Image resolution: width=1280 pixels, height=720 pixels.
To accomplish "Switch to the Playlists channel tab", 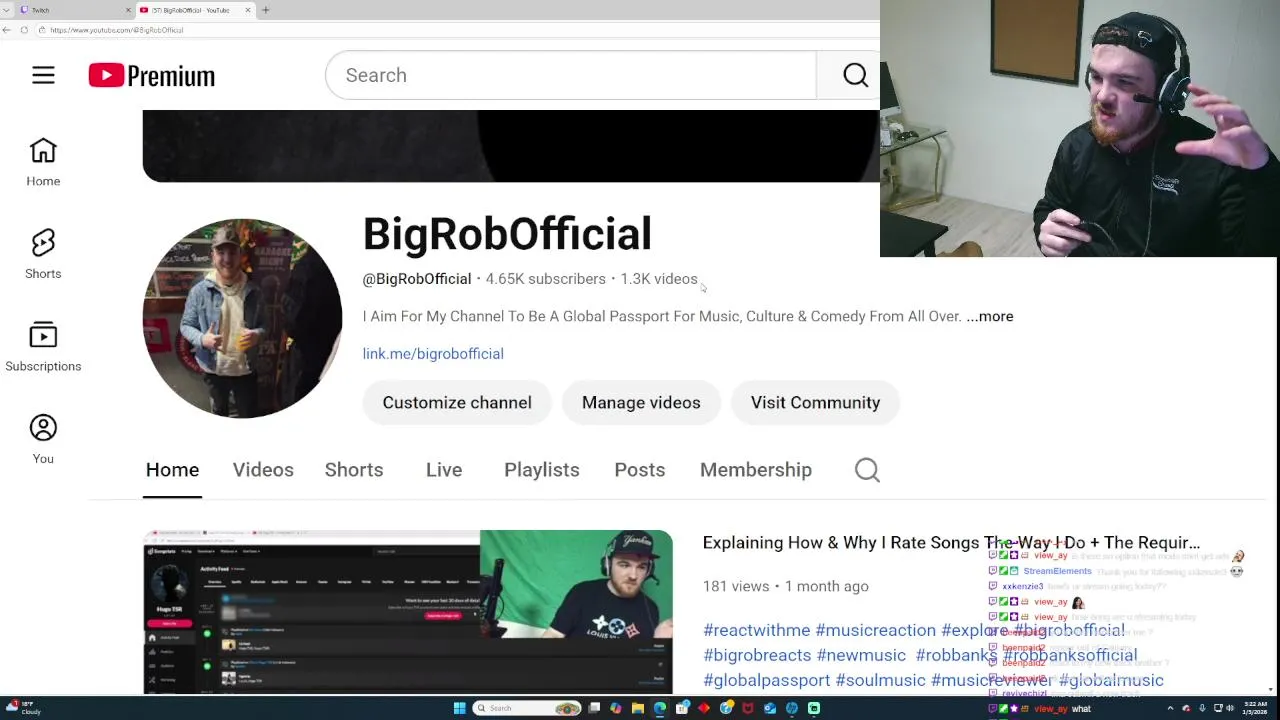I will 542,470.
